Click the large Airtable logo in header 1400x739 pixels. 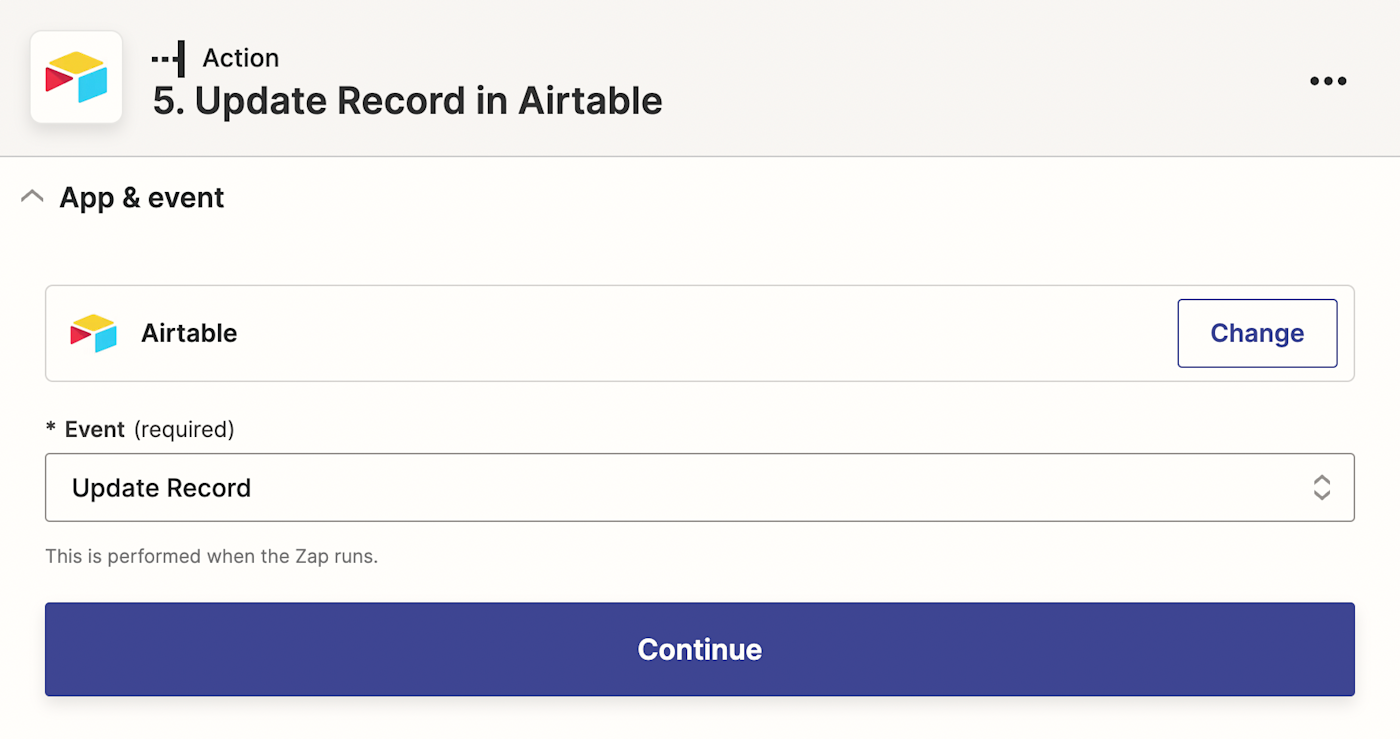pos(76,78)
